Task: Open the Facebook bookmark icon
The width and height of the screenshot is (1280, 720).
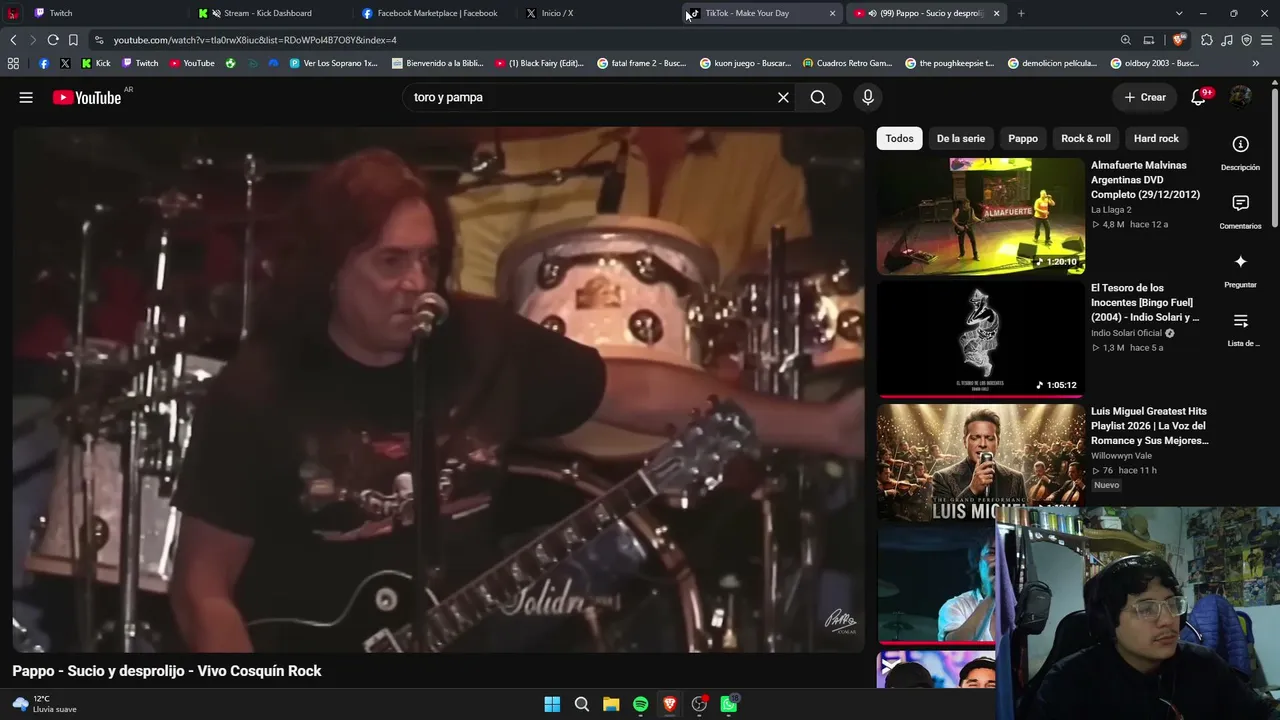Action: [44, 63]
